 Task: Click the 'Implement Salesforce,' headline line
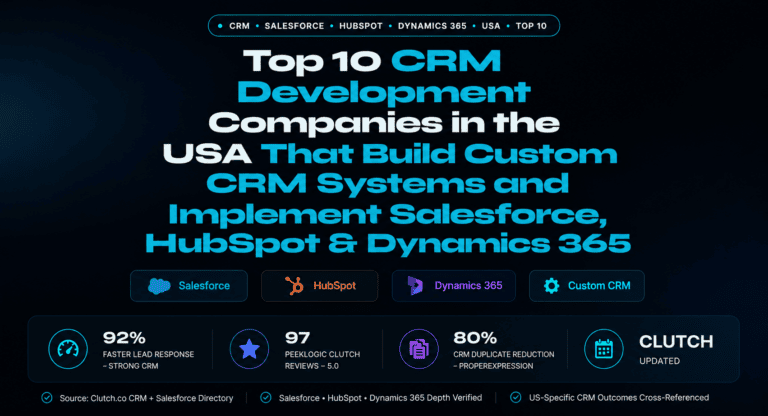pyautogui.click(x=388, y=215)
